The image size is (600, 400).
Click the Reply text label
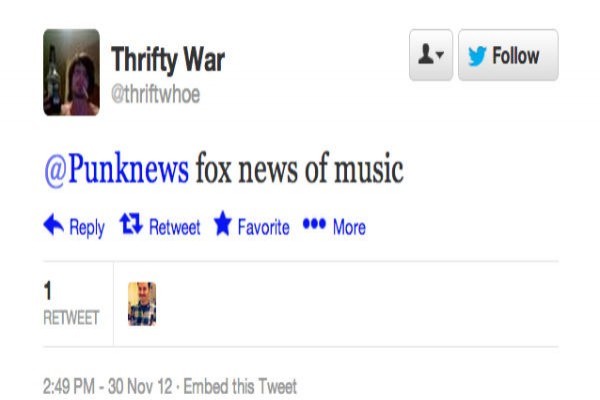[x=87, y=227]
